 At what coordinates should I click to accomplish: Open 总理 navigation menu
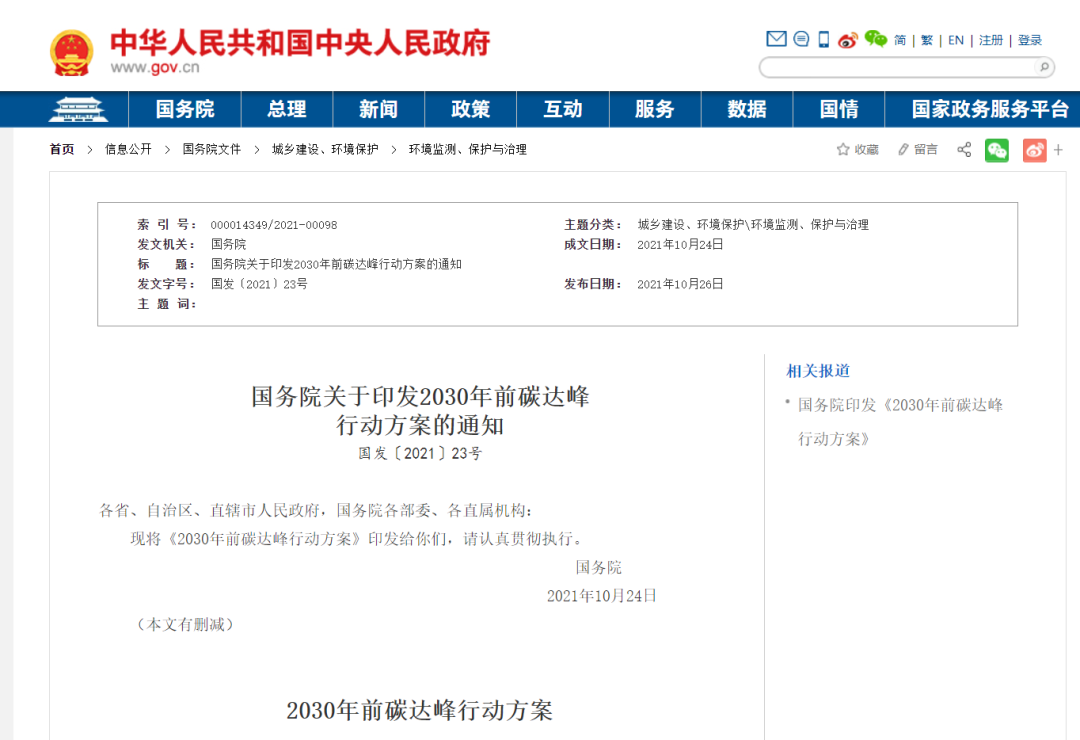click(287, 109)
